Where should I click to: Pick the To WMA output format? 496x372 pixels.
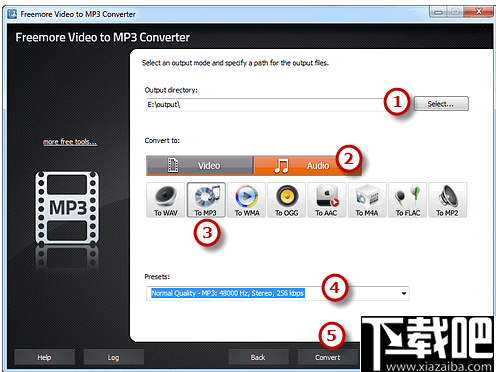[x=246, y=200]
